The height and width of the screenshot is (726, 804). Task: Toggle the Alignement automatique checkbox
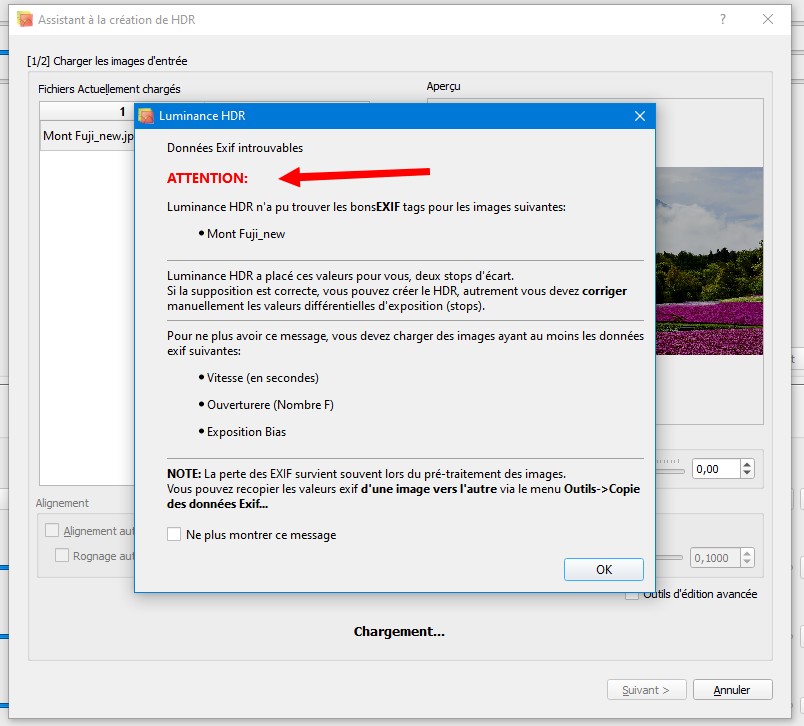pos(52,530)
